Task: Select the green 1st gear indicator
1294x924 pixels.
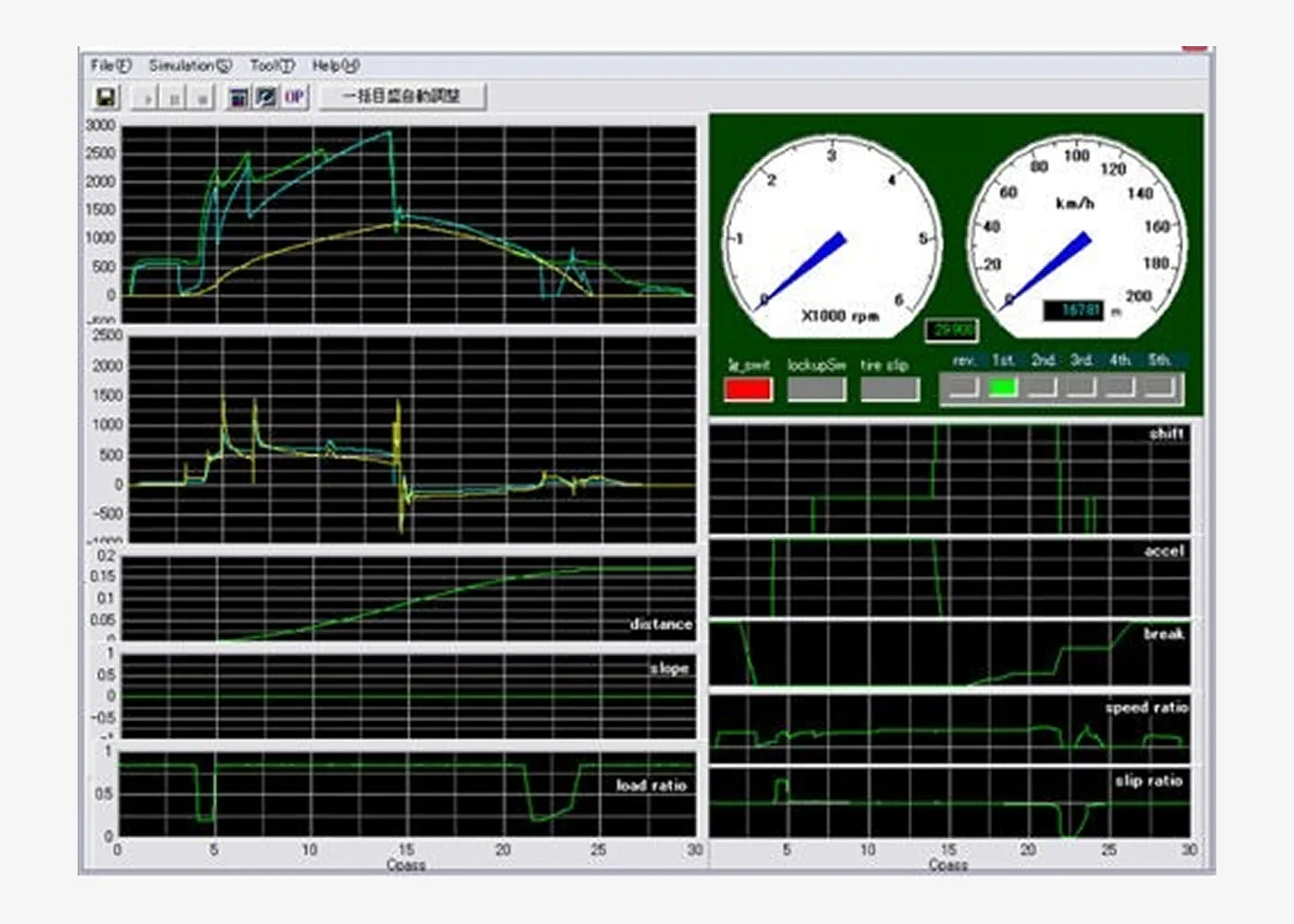Action: tap(1003, 387)
